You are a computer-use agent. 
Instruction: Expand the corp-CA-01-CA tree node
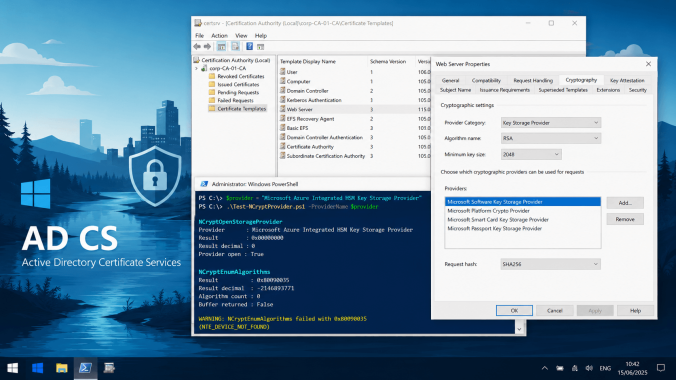coord(197,68)
